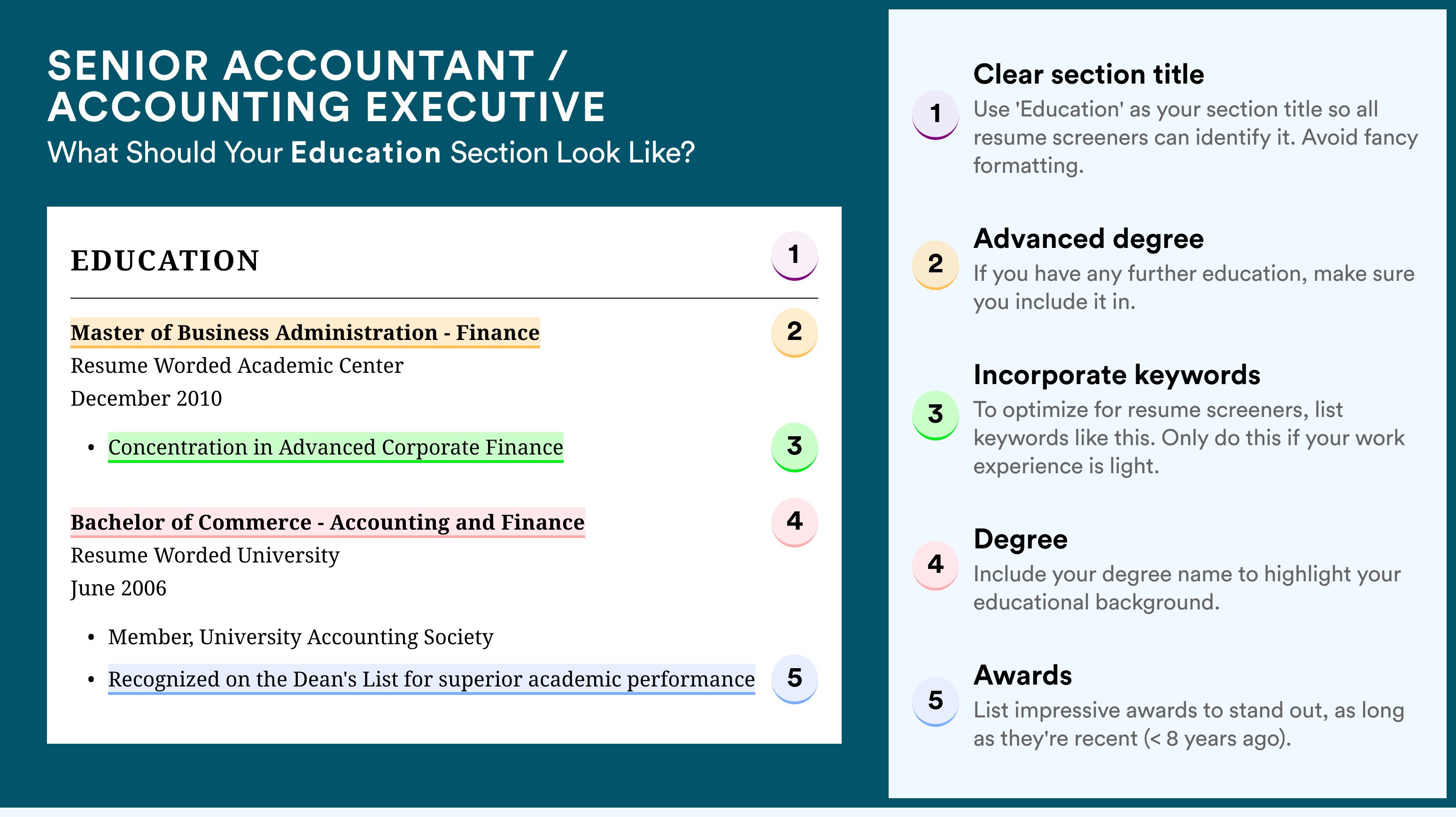Click the Awards tip heading
Screen dimensions: 1456x817
pos(1022,675)
